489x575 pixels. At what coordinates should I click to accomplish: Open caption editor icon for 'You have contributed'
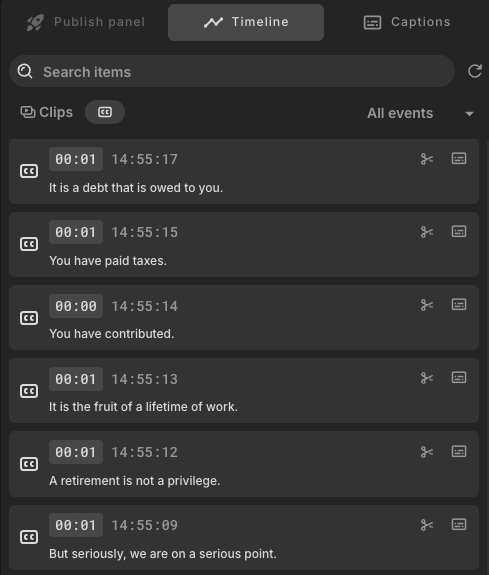coord(459,304)
